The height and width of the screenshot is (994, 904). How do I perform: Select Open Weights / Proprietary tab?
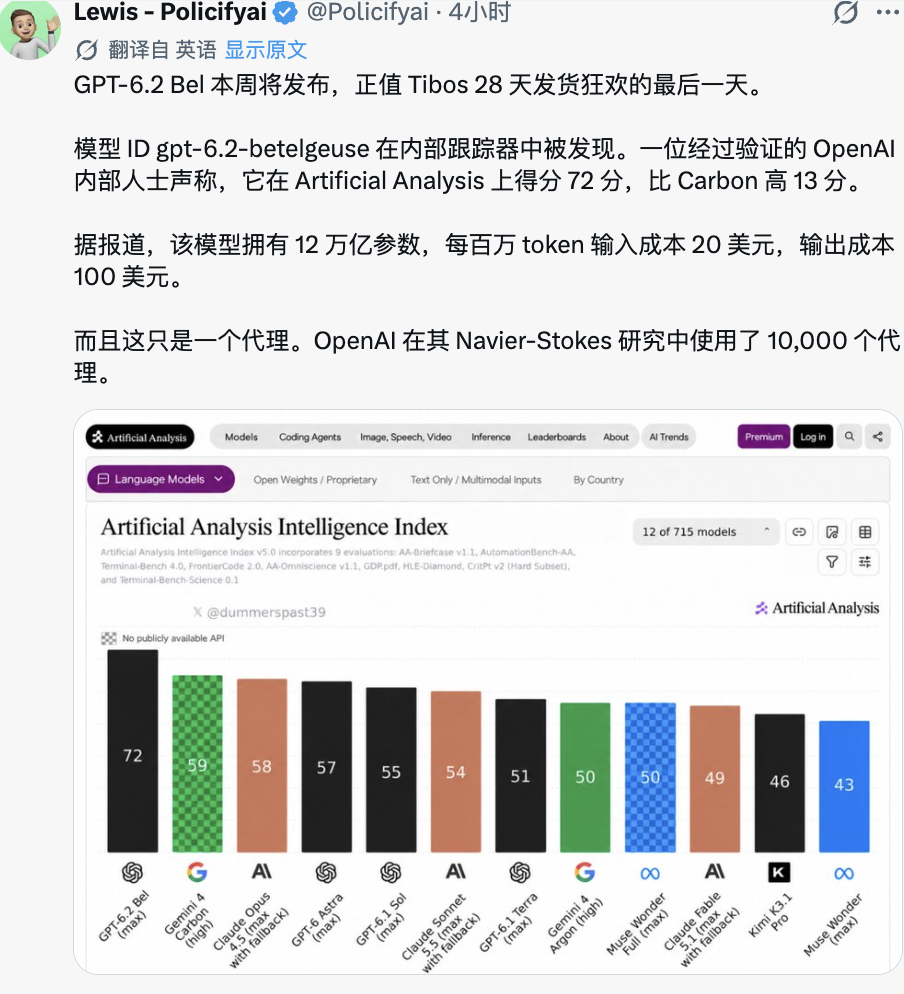[315, 480]
